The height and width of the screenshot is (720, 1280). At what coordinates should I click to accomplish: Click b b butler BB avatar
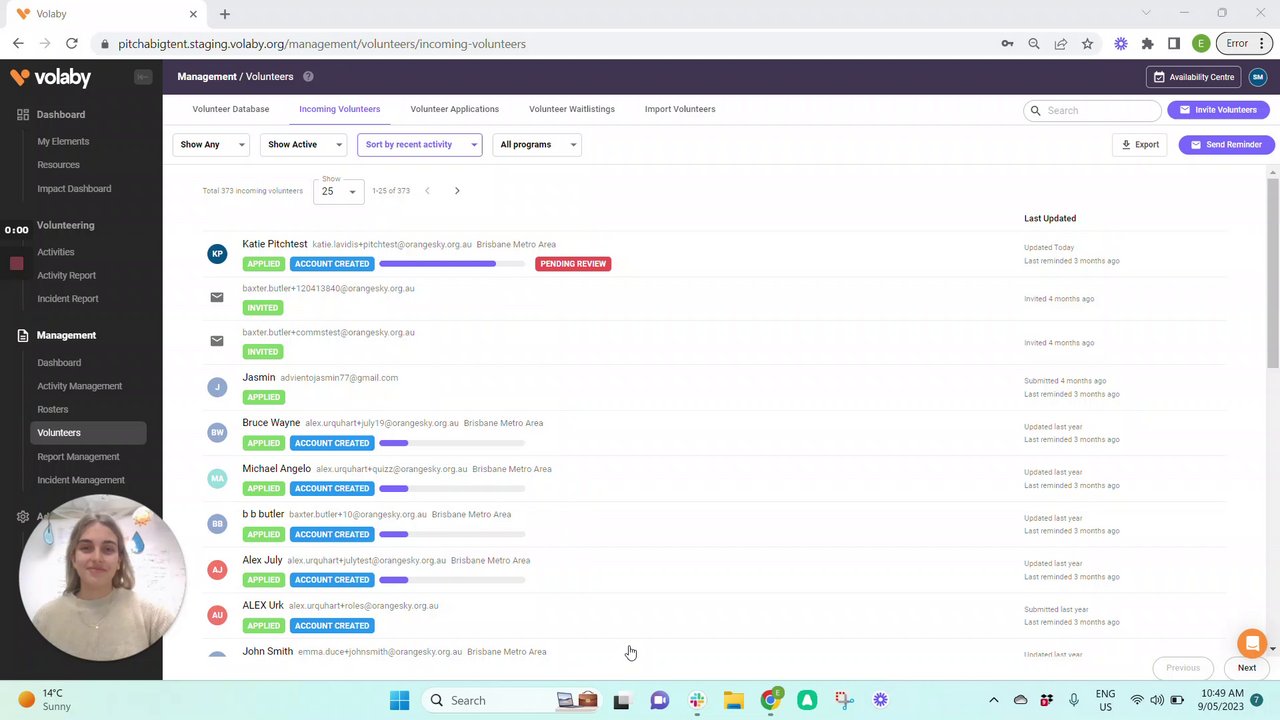[x=217, y=524]
